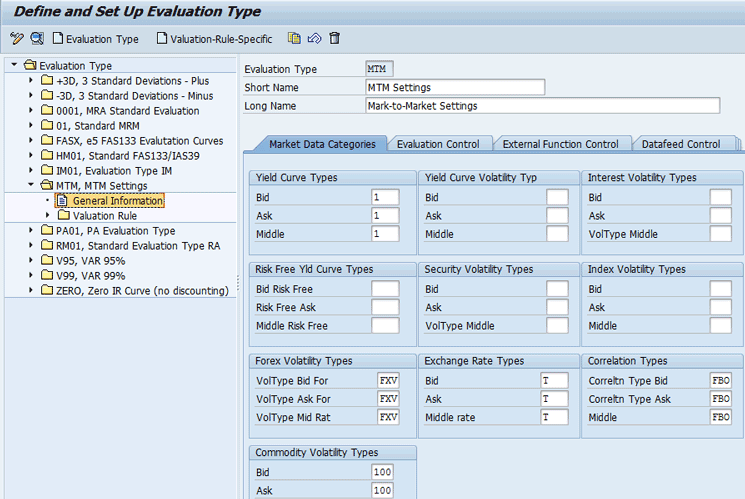Click the move/undo arrow icon
Screen dimensions: 745x499
314,39
